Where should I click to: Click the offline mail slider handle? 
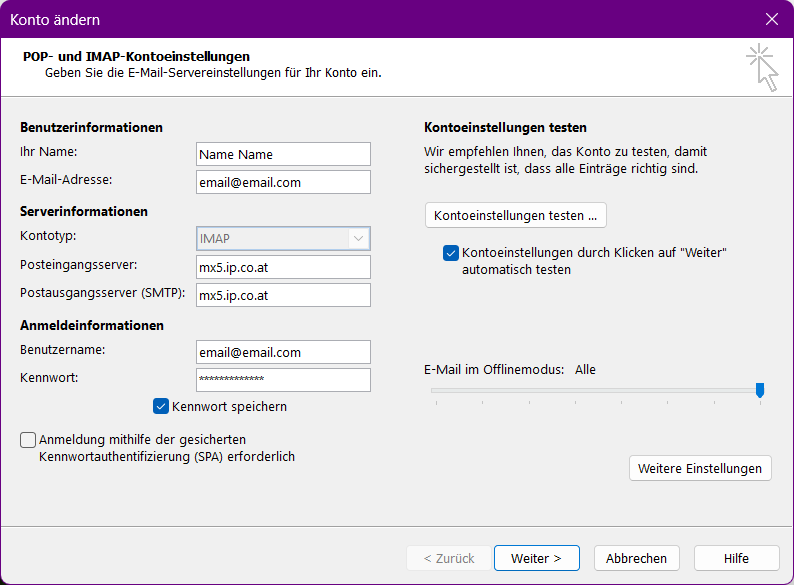[x=760, y=390]
